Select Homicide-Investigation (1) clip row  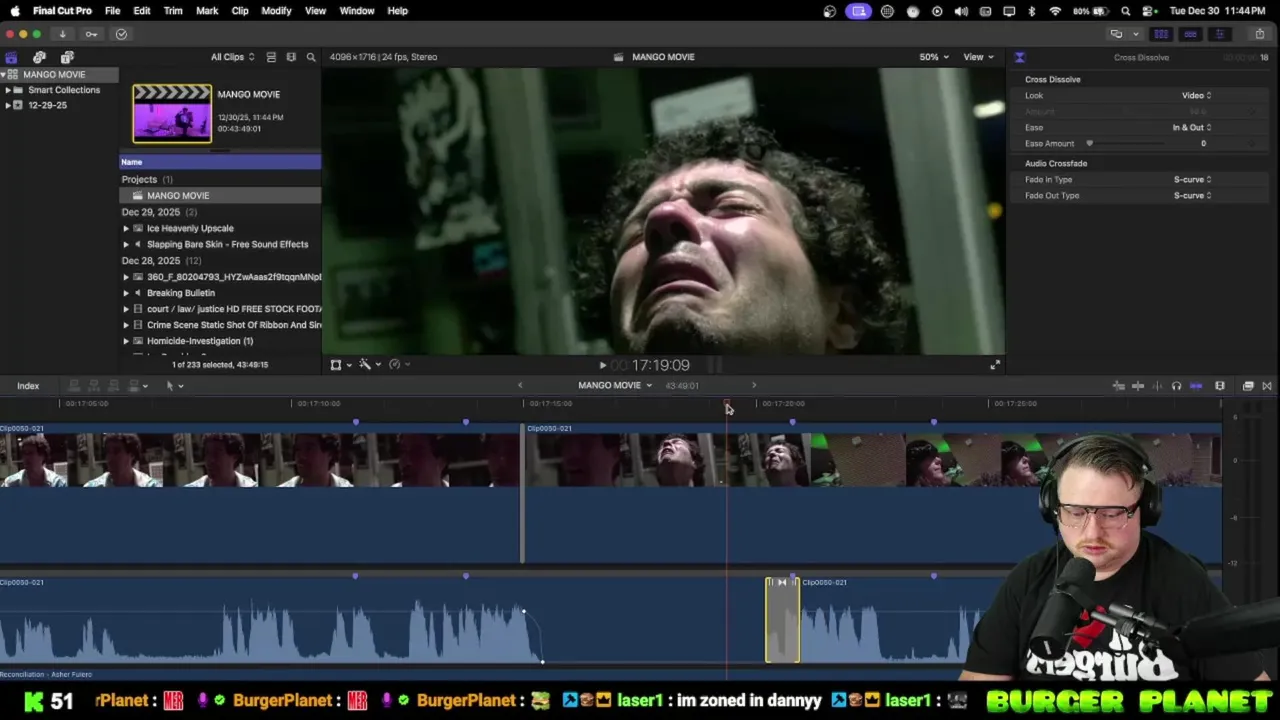coord(220,341)
